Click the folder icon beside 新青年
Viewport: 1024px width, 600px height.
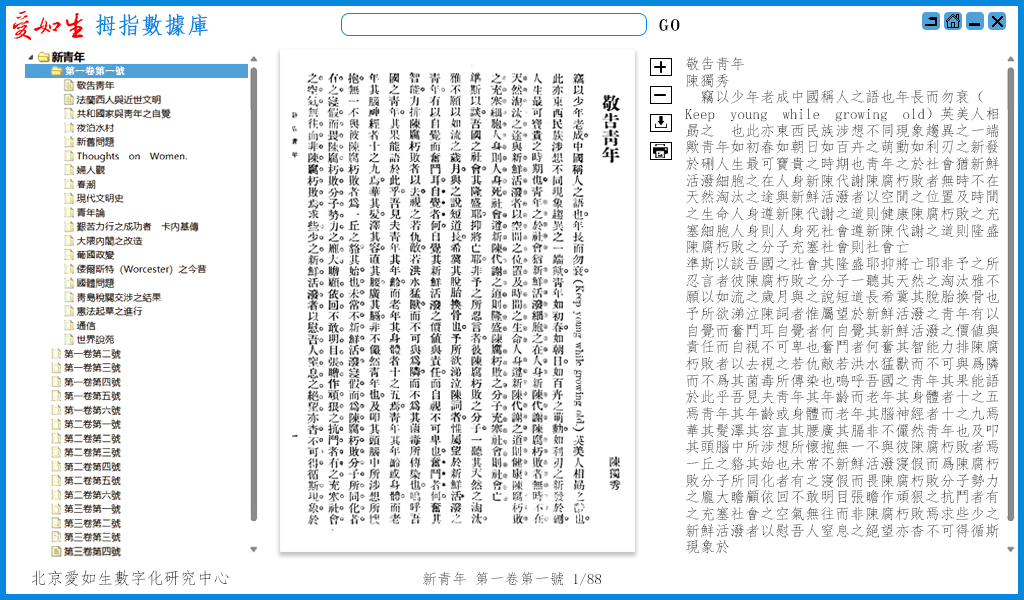43,56
